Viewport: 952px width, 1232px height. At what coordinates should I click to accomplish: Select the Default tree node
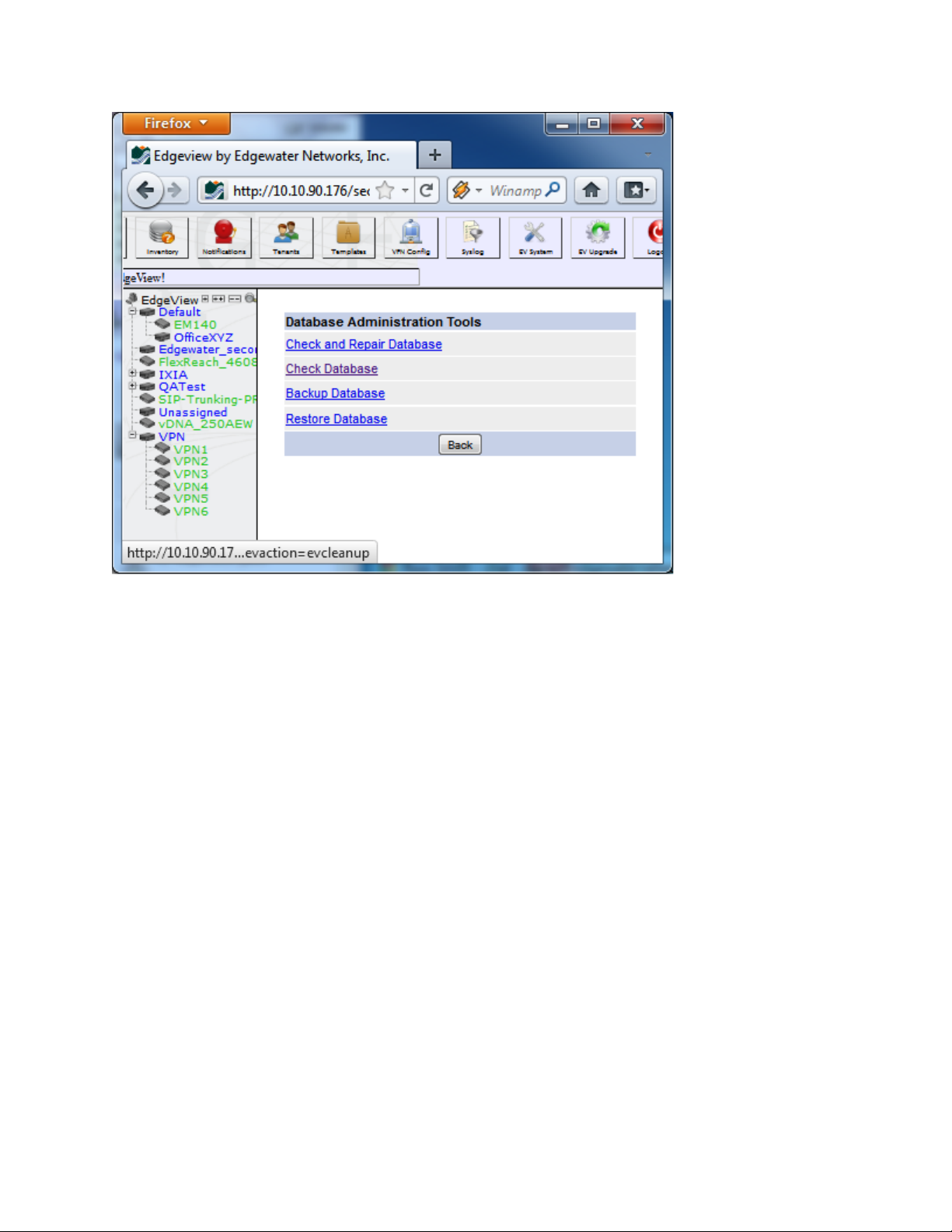(x=180, y=312)
